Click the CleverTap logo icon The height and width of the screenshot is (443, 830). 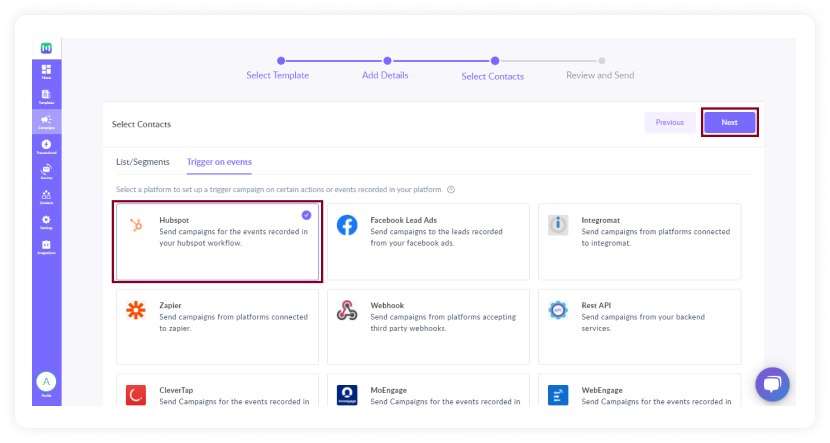click(x=136, y=395)
